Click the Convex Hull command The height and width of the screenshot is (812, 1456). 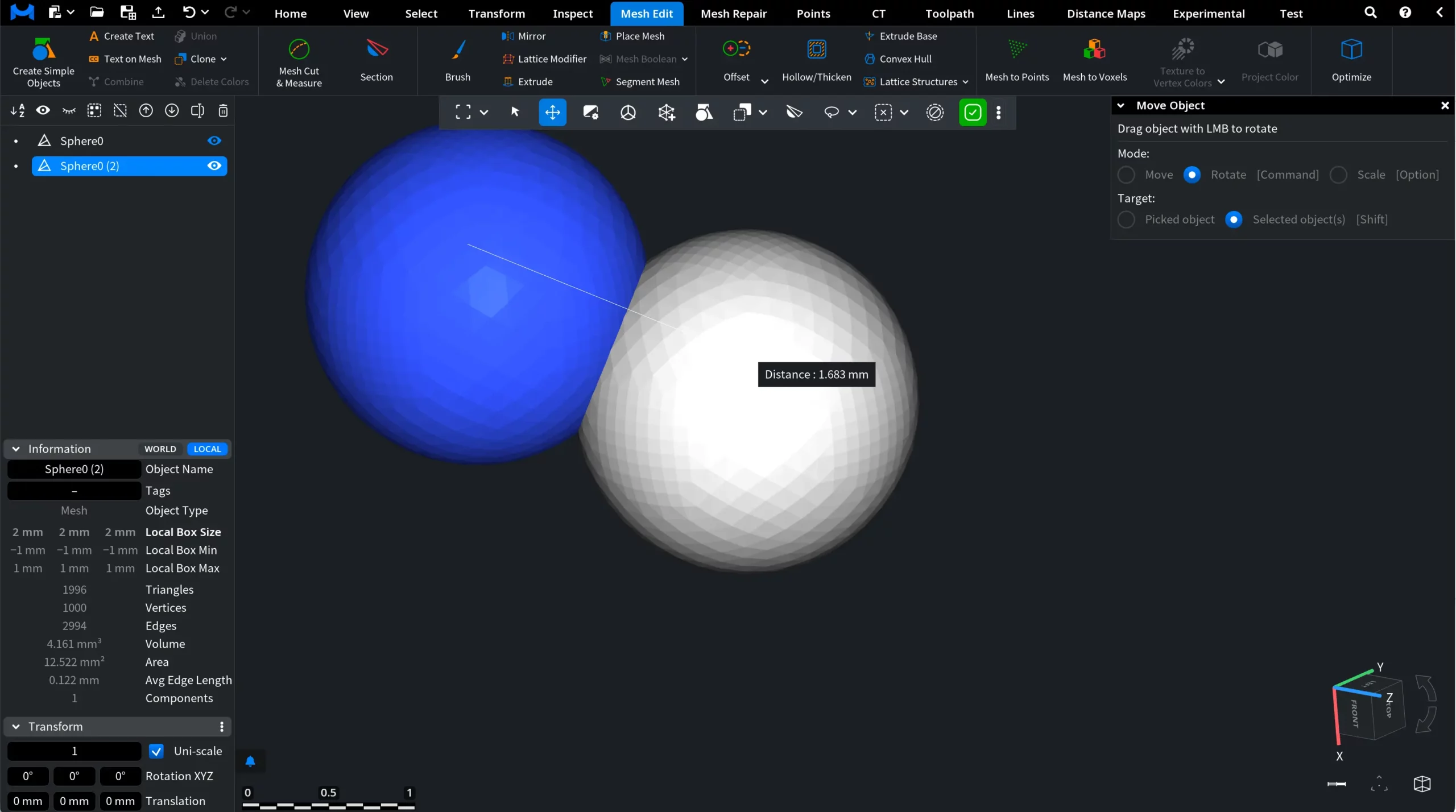point(905,59)
